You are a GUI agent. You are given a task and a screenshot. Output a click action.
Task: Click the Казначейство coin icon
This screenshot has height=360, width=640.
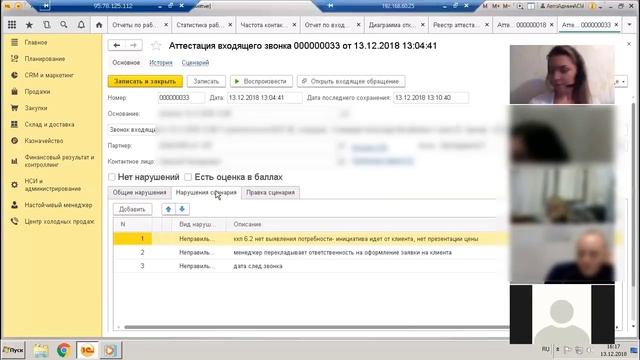tap(14, 140)
